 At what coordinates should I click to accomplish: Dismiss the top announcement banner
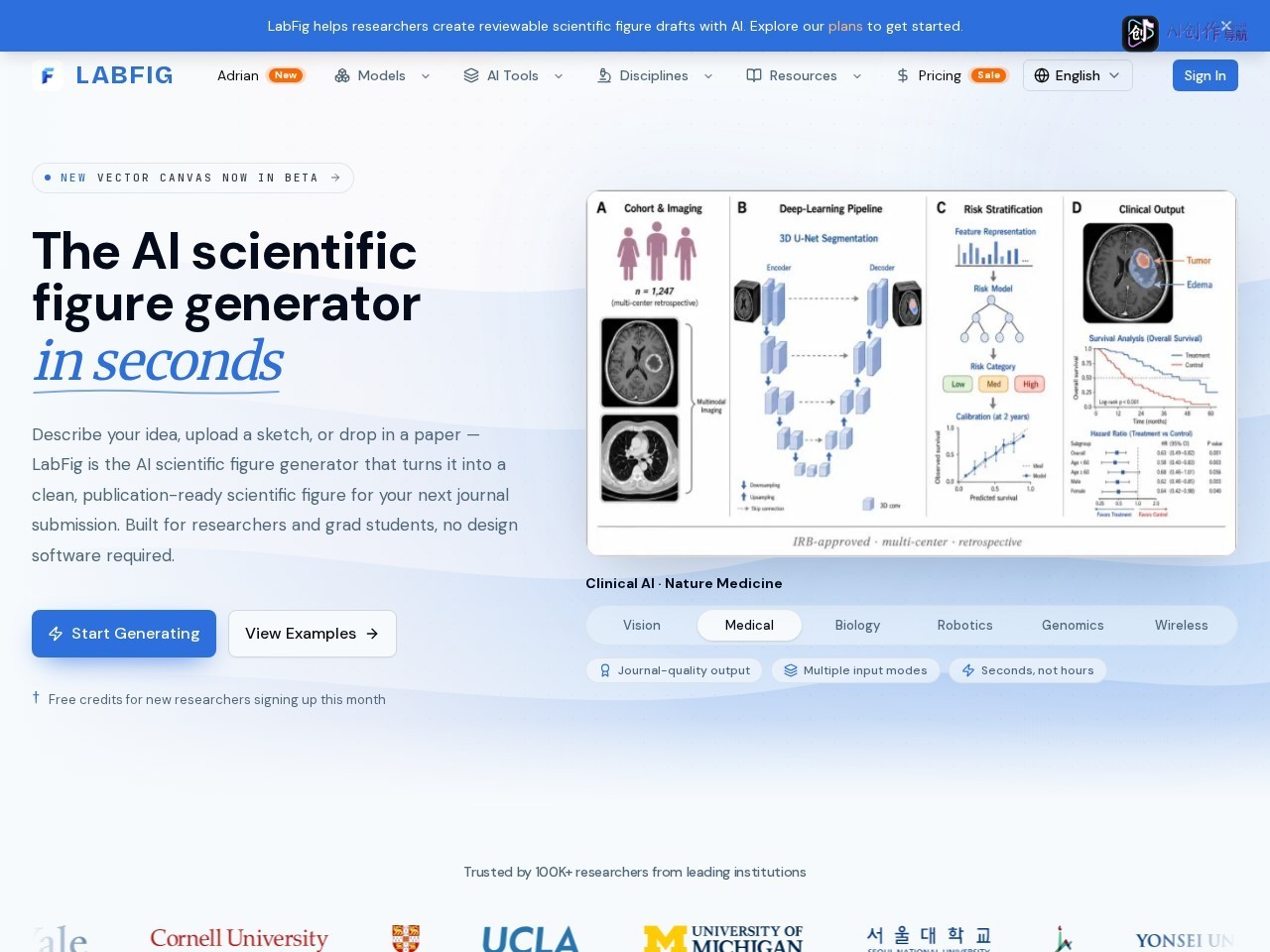click(1226, 26)
